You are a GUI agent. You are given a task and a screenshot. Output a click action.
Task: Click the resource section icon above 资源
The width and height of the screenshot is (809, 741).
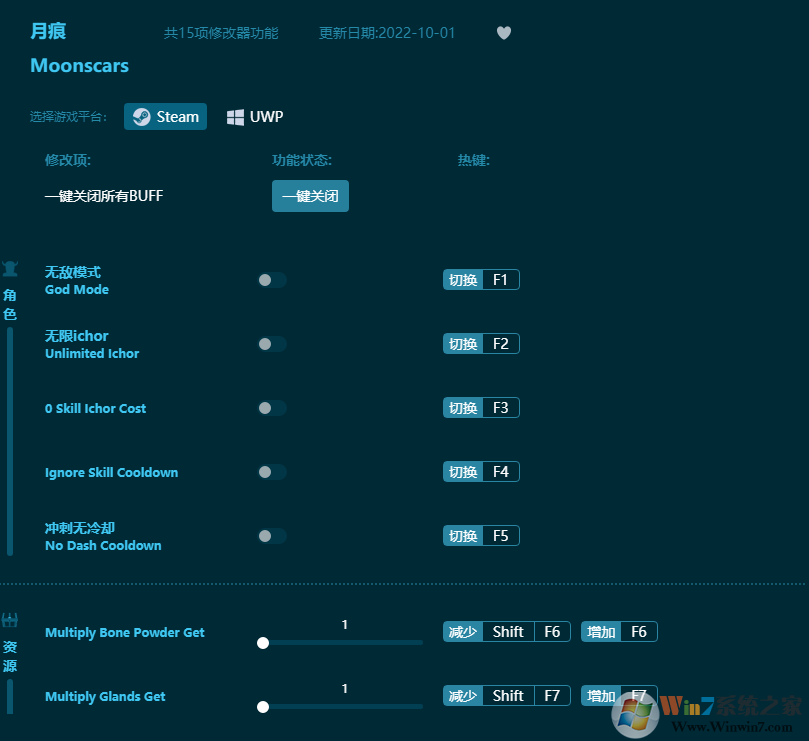[x=10, y=620]
